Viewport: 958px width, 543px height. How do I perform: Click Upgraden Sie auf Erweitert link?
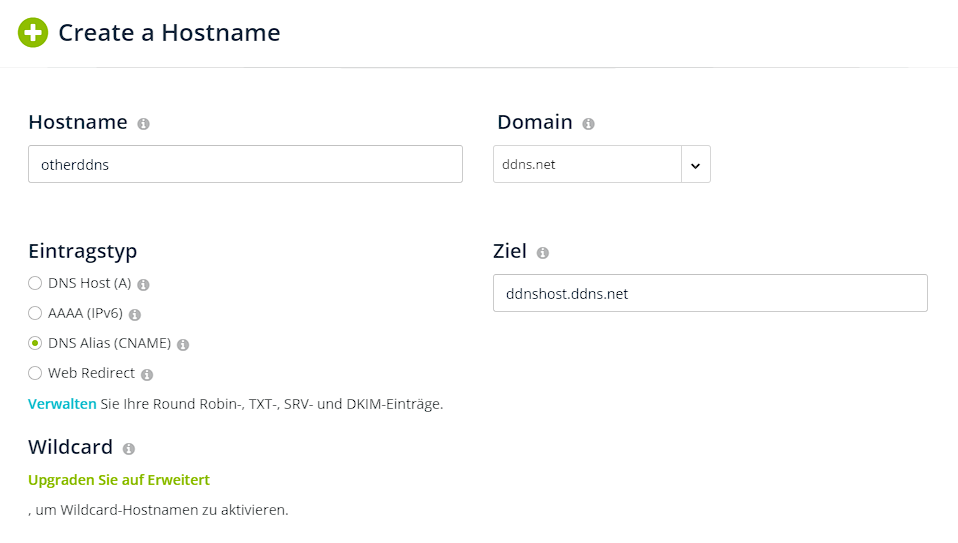coord(119,480)
